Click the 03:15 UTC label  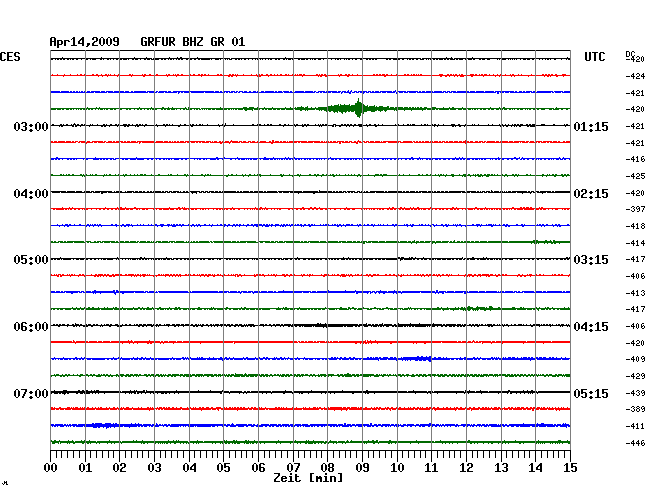pyautogui.click(x=591, y=260)
